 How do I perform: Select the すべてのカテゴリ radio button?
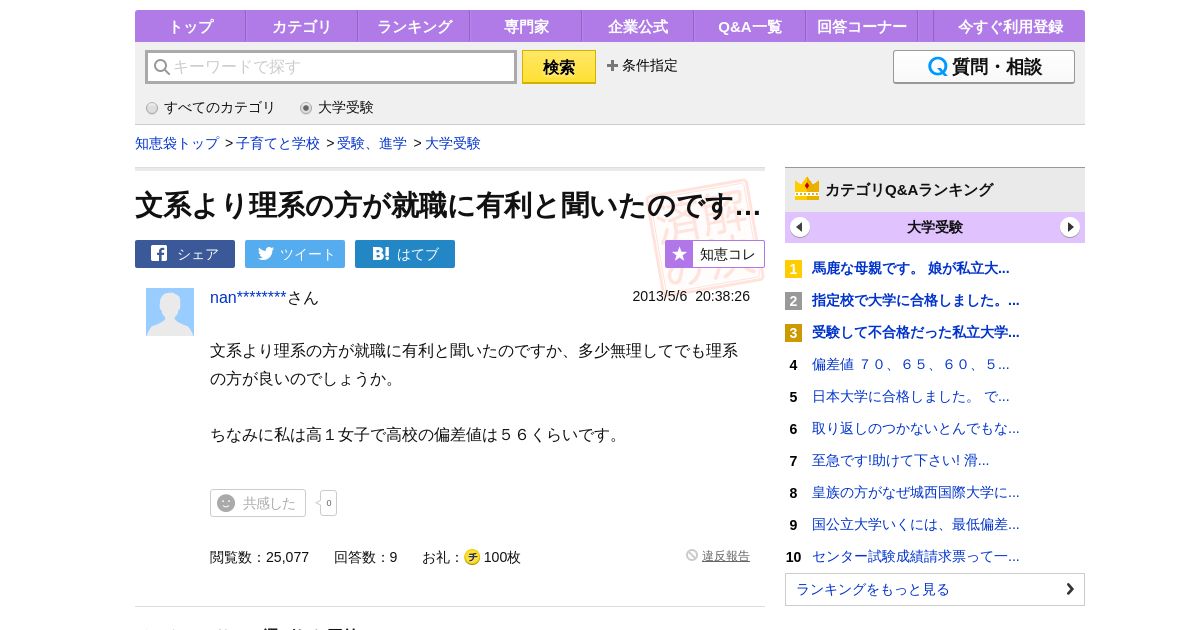click(x=152, y=108)
